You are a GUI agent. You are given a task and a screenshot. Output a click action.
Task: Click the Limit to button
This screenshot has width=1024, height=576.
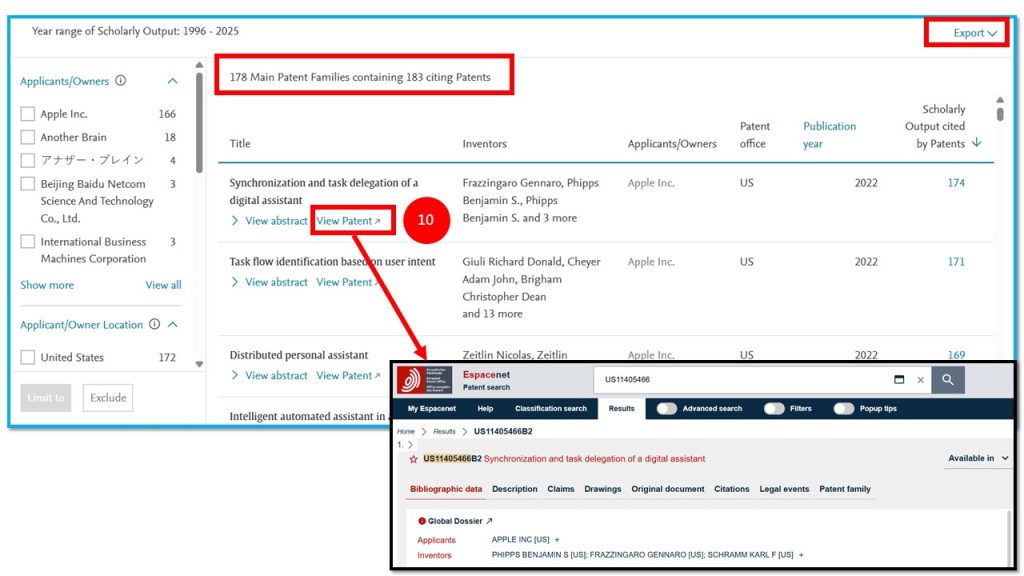coord(46,398)
